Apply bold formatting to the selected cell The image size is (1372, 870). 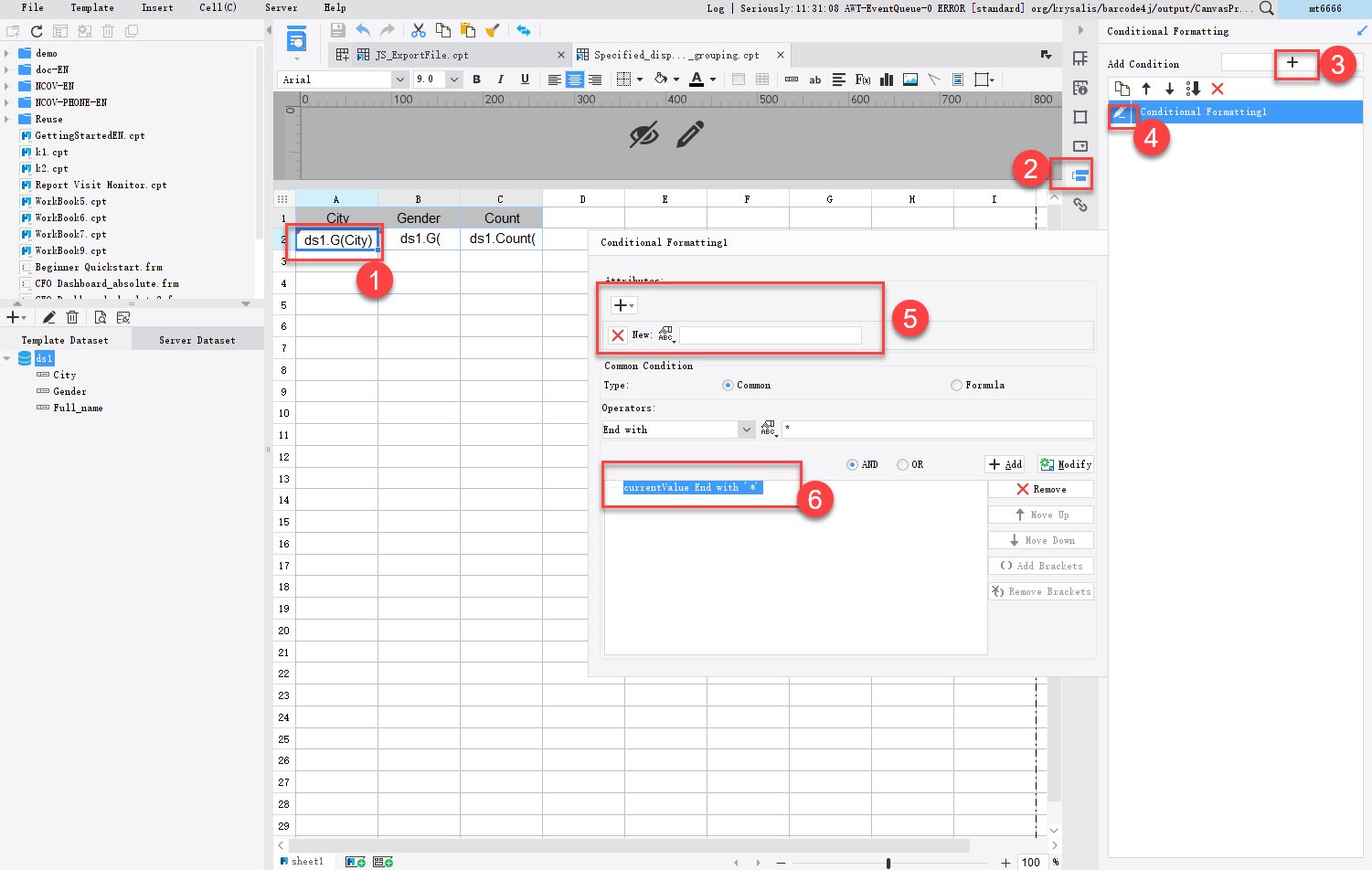tap(476, 80)
